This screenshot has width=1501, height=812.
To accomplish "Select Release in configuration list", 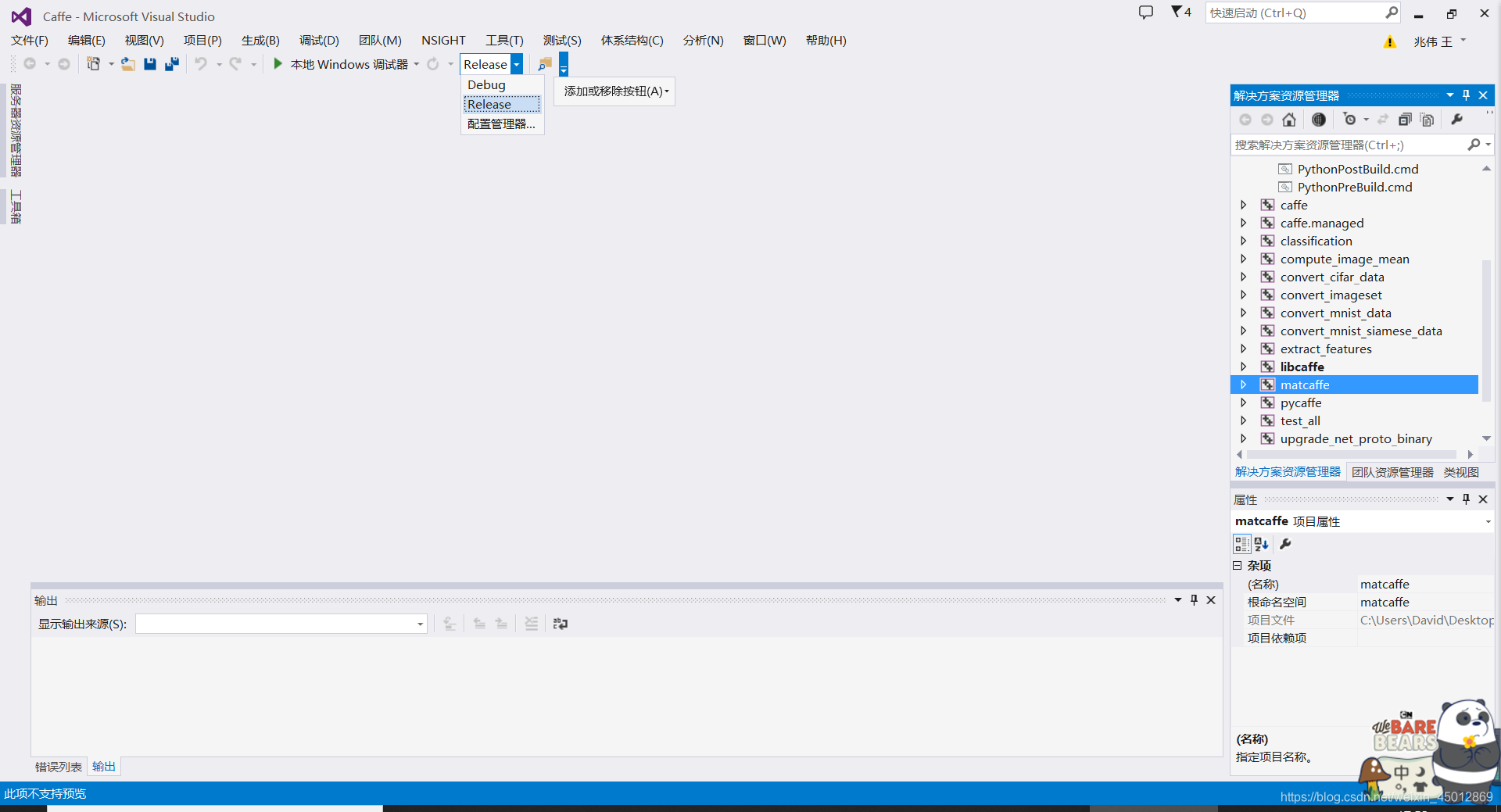I will click(502, 104).
